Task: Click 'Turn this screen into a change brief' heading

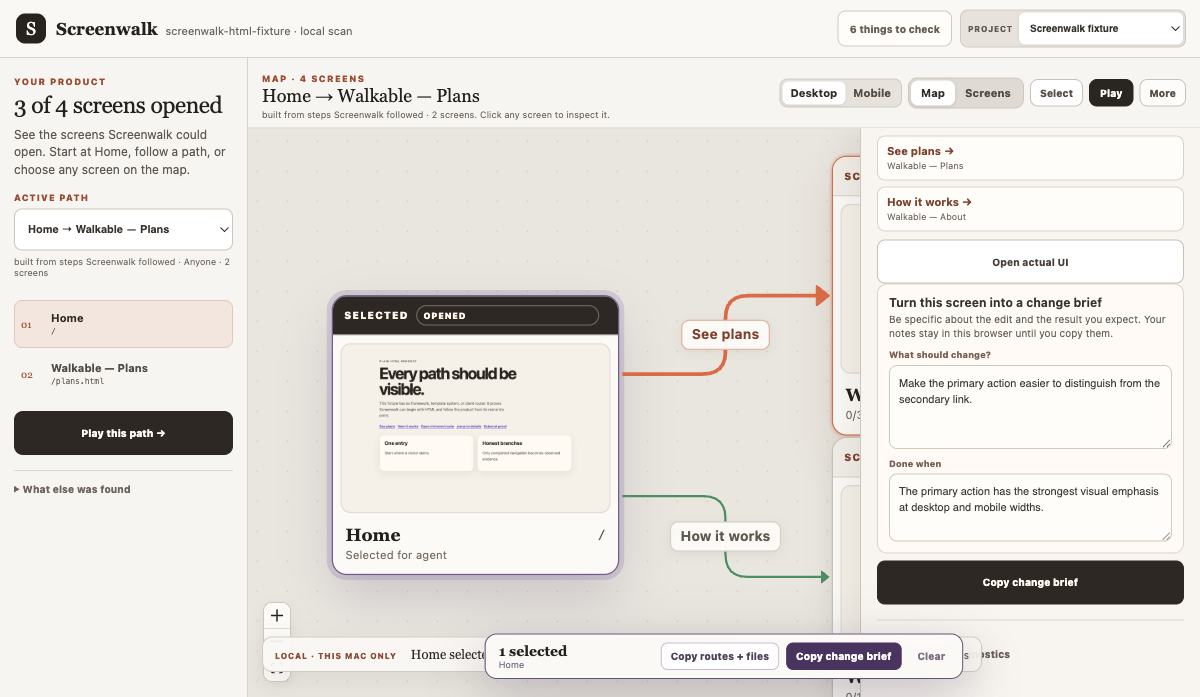Action: point(995,303)
